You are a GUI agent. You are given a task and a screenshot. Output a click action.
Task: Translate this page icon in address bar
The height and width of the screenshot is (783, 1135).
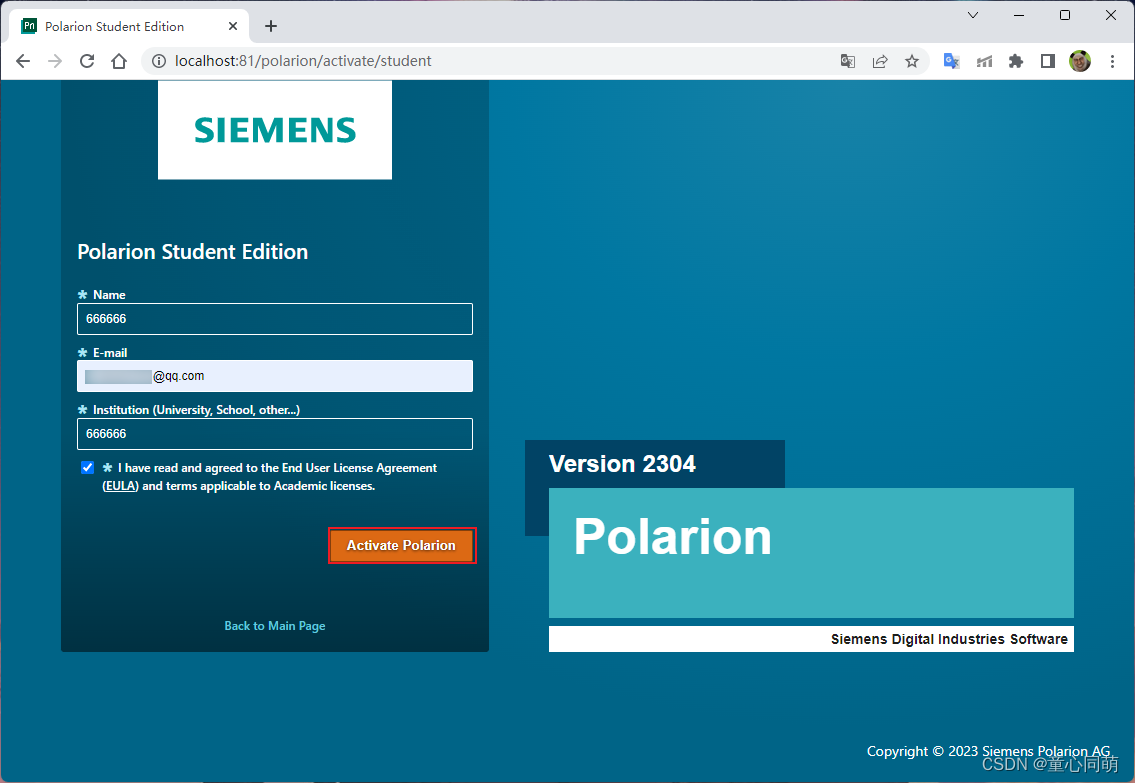pyautogui.click(x=848, y=62)
